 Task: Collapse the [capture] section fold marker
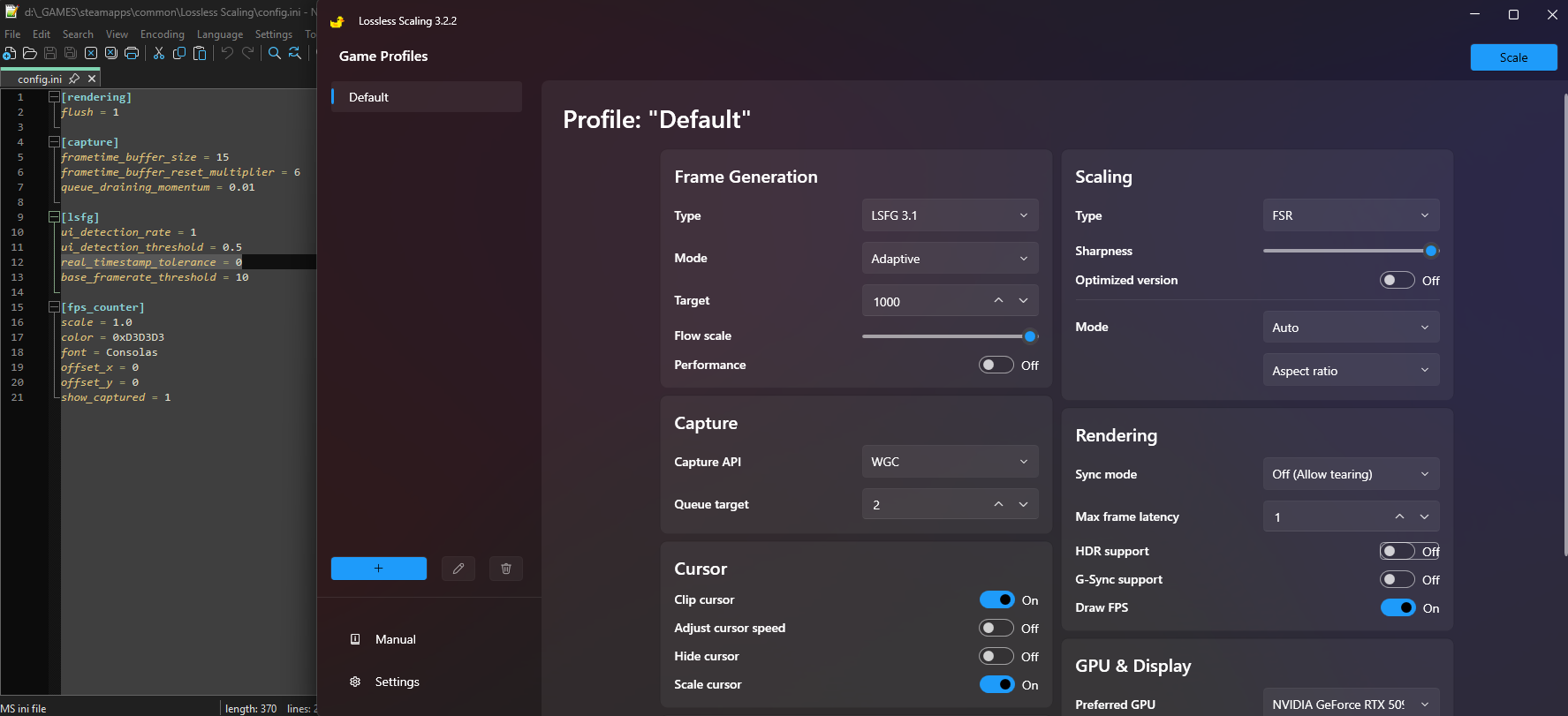[x=54, y=142]
